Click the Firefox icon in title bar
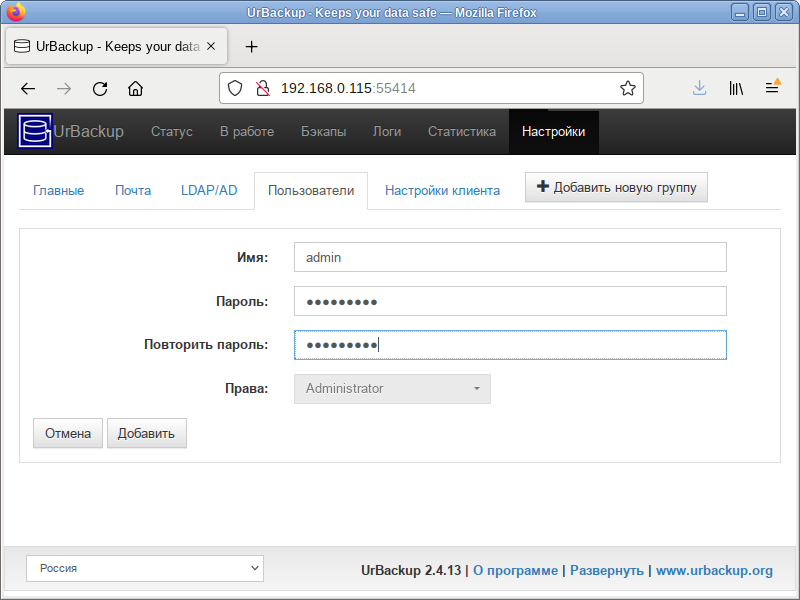 tap(16, 12)
